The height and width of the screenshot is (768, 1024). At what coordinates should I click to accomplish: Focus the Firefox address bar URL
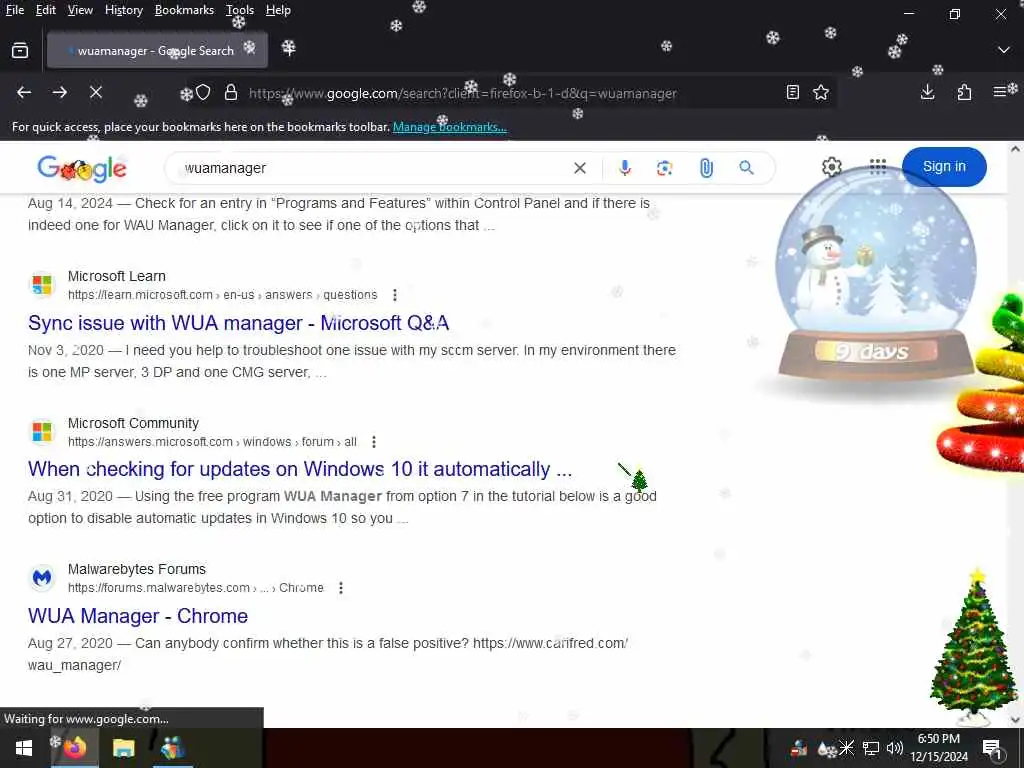click(462, 93)
